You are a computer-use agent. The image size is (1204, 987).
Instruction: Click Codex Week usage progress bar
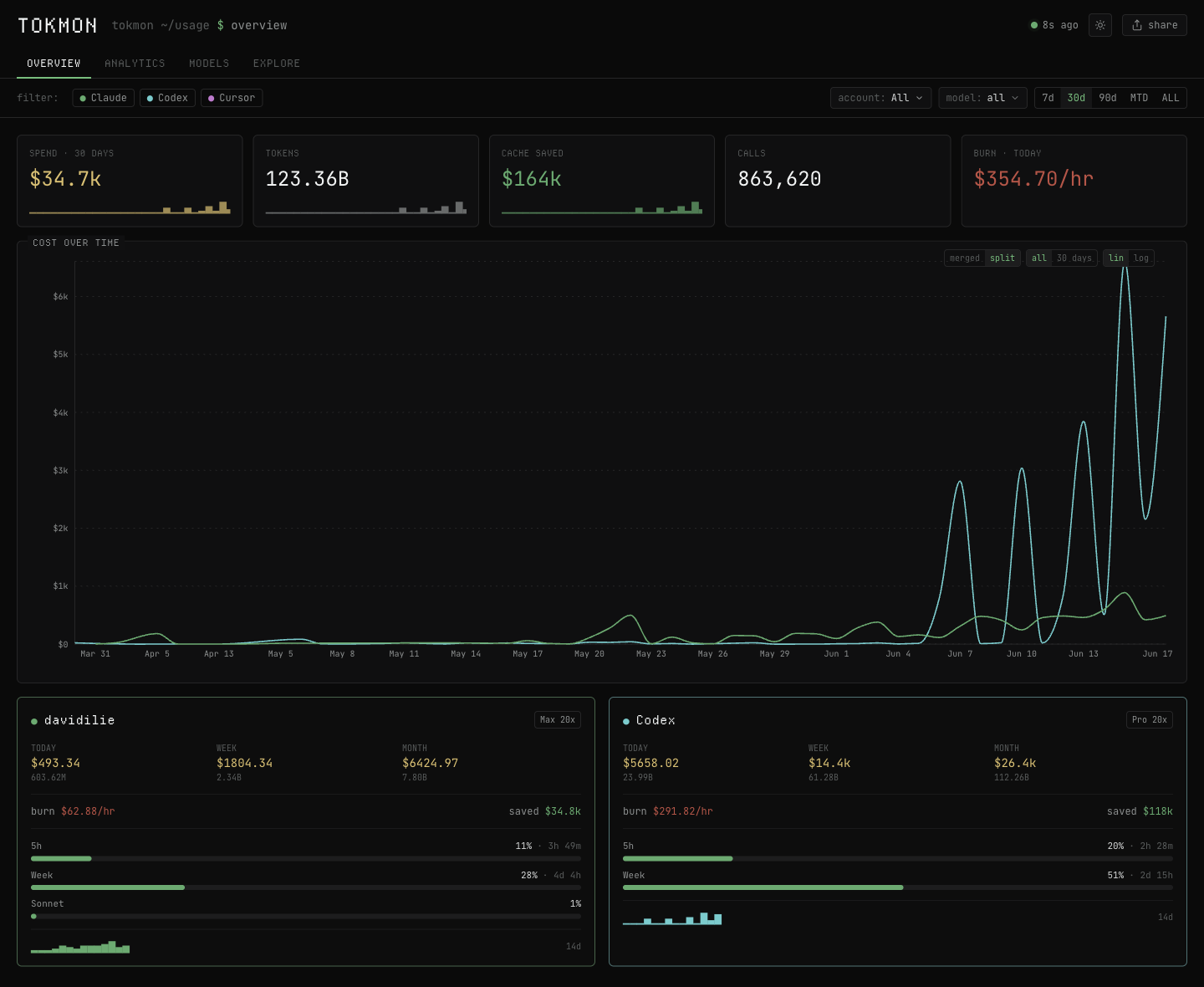pos(898,887)
